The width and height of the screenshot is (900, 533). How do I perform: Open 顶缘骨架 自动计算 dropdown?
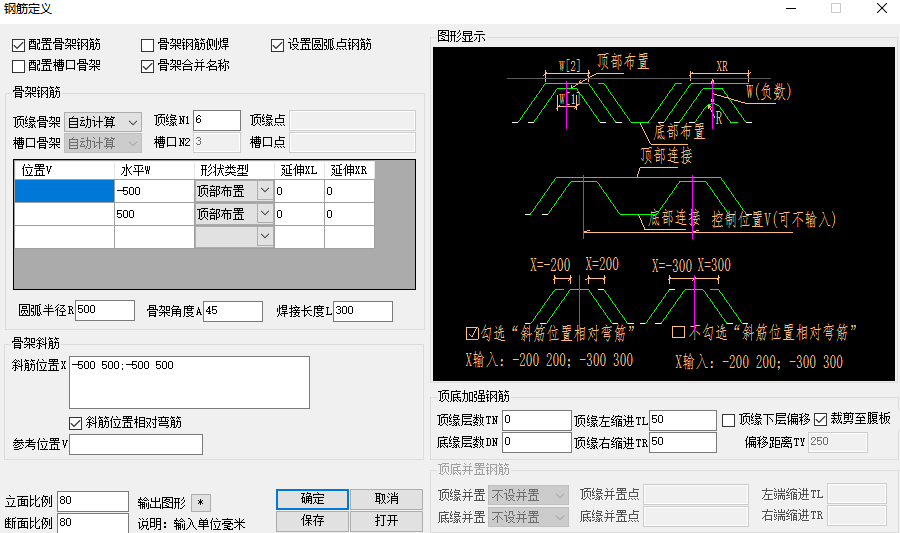[x=103, y=122]
